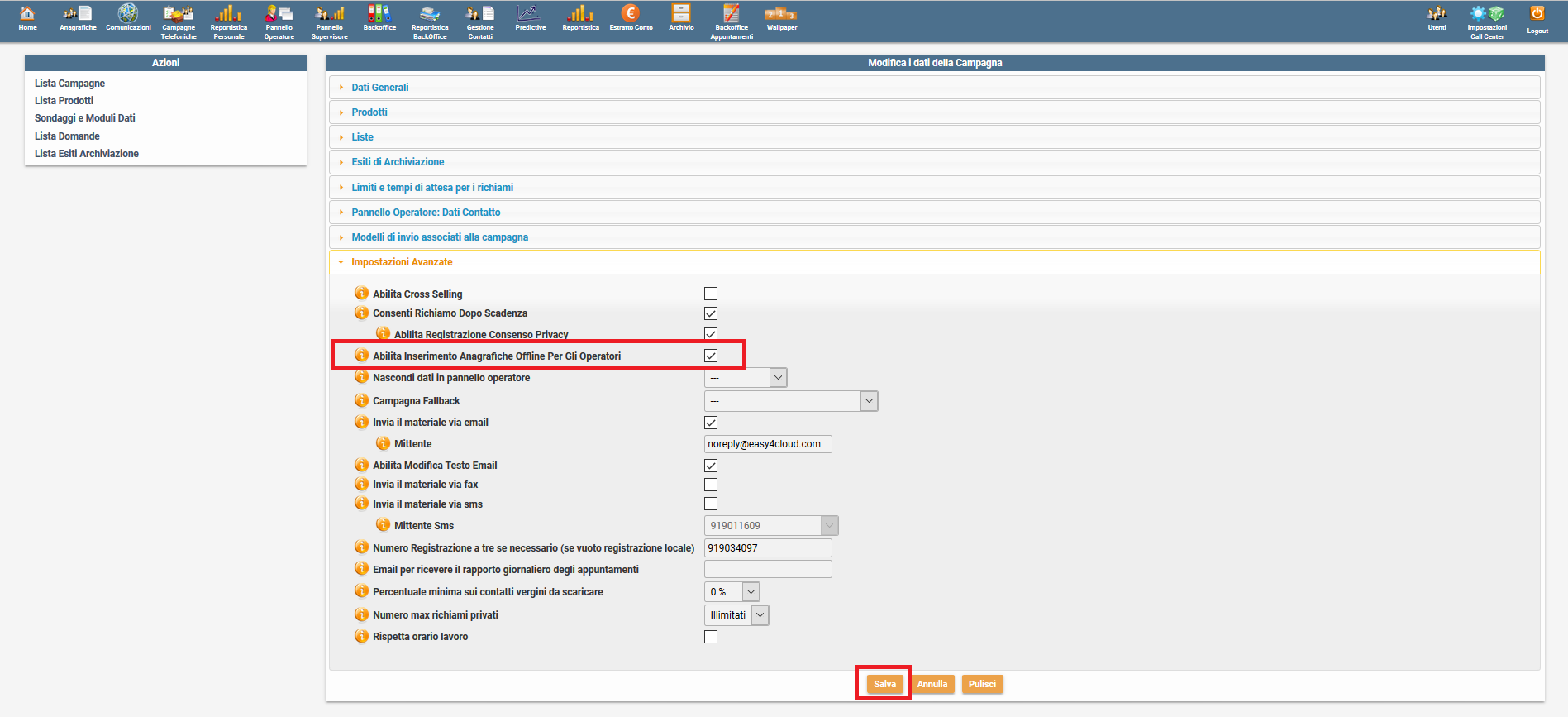Open Impostazioni Call Center
1568x717 pixels.
(1486, 22)
